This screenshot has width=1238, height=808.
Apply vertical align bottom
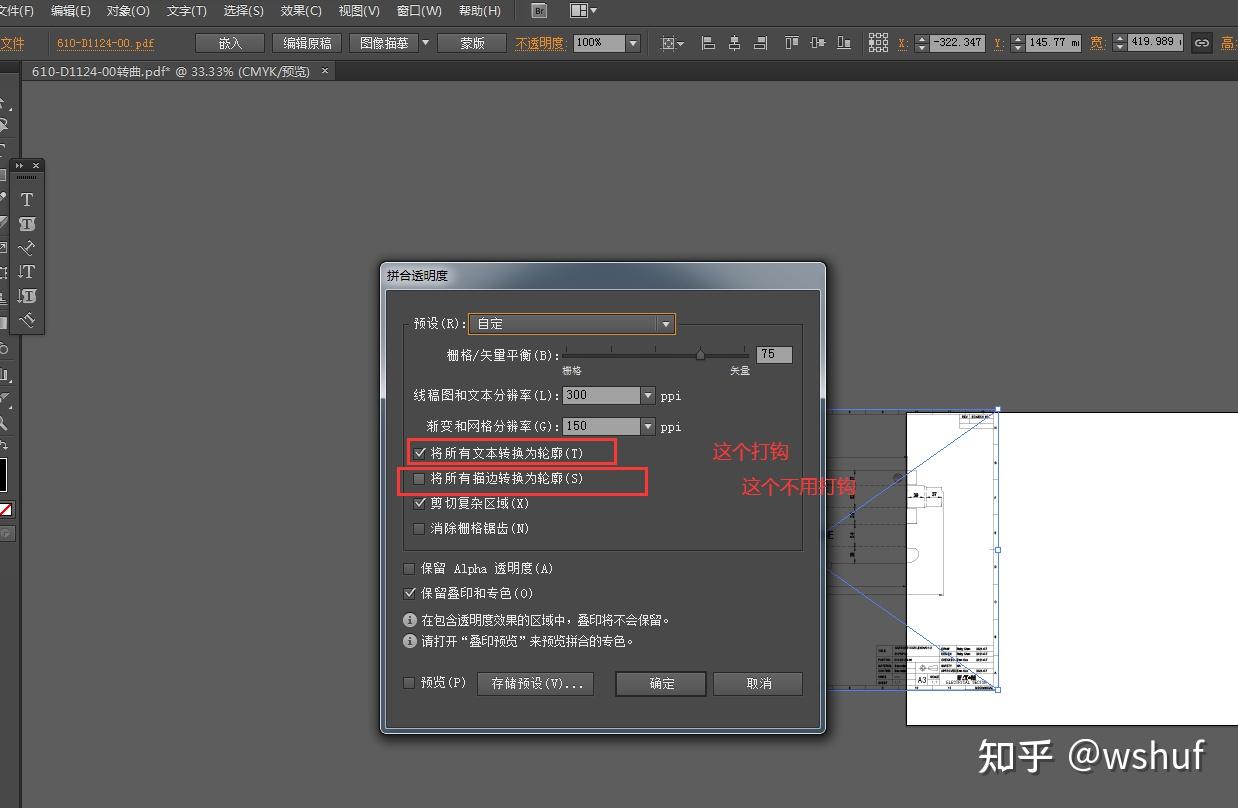coord(845,43)
